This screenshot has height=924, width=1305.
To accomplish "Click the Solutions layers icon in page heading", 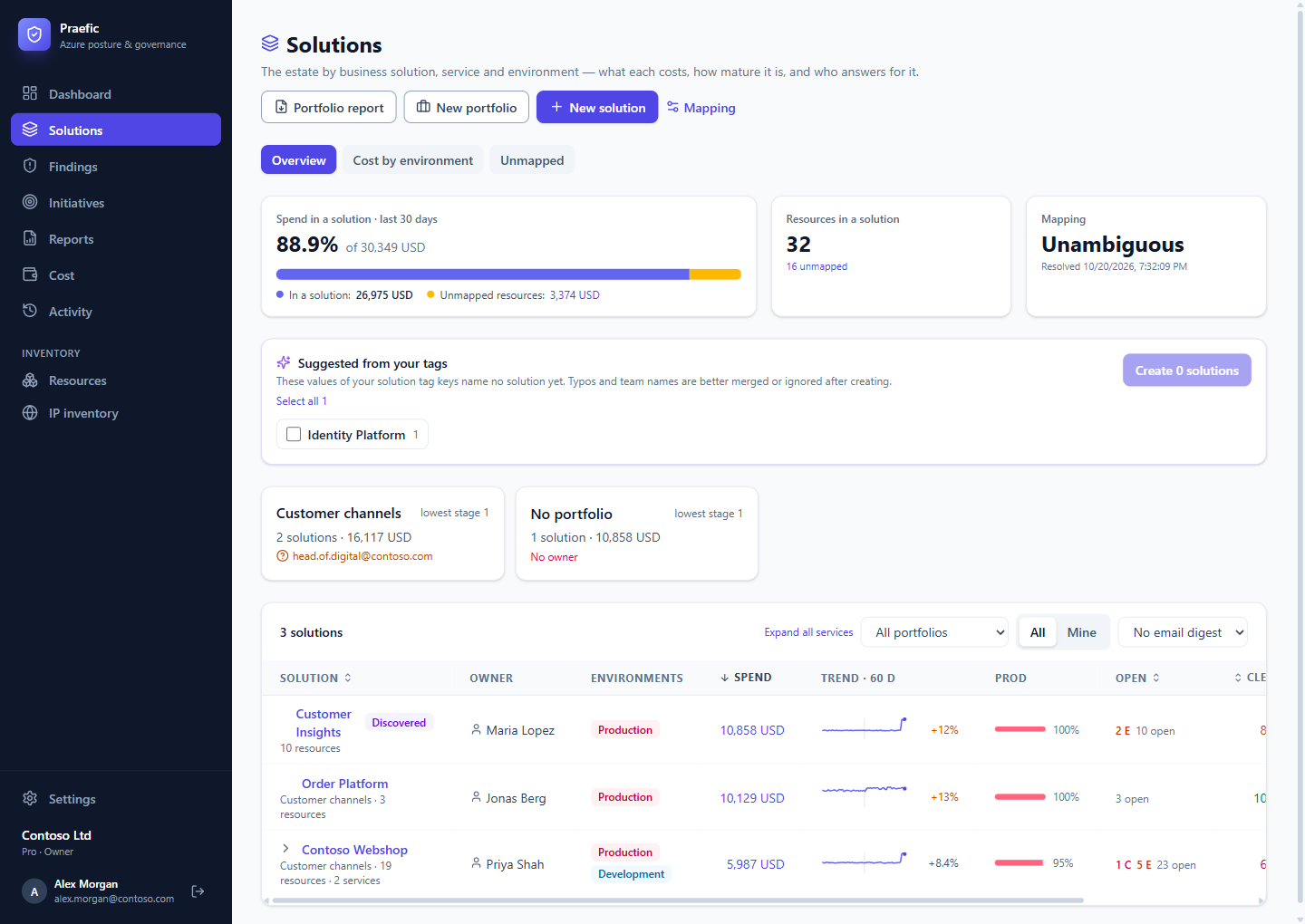I will click(270, 43).
